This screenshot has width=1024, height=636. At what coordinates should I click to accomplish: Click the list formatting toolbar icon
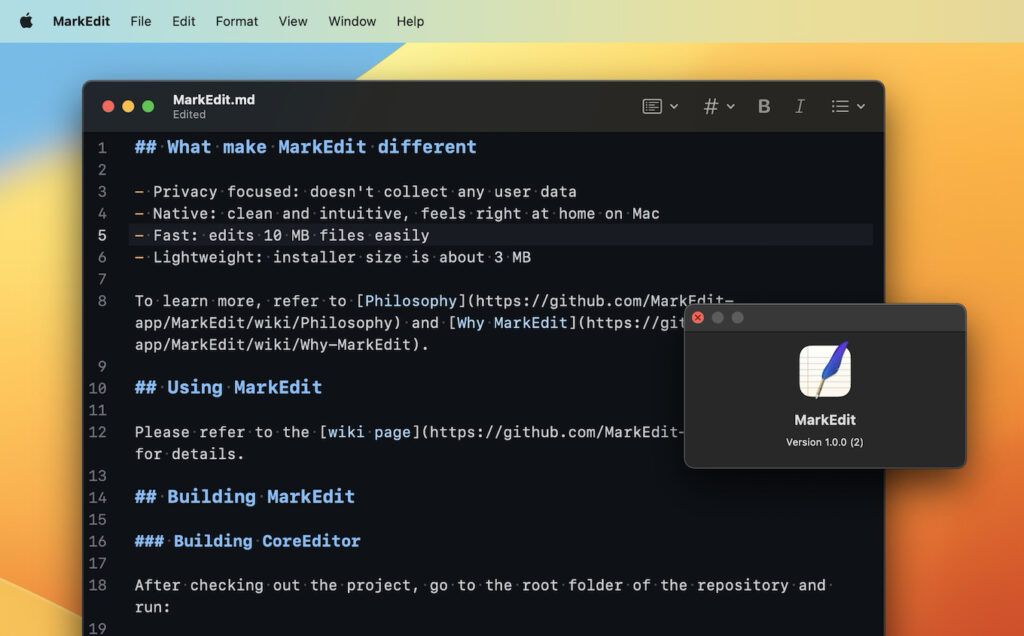841,106
